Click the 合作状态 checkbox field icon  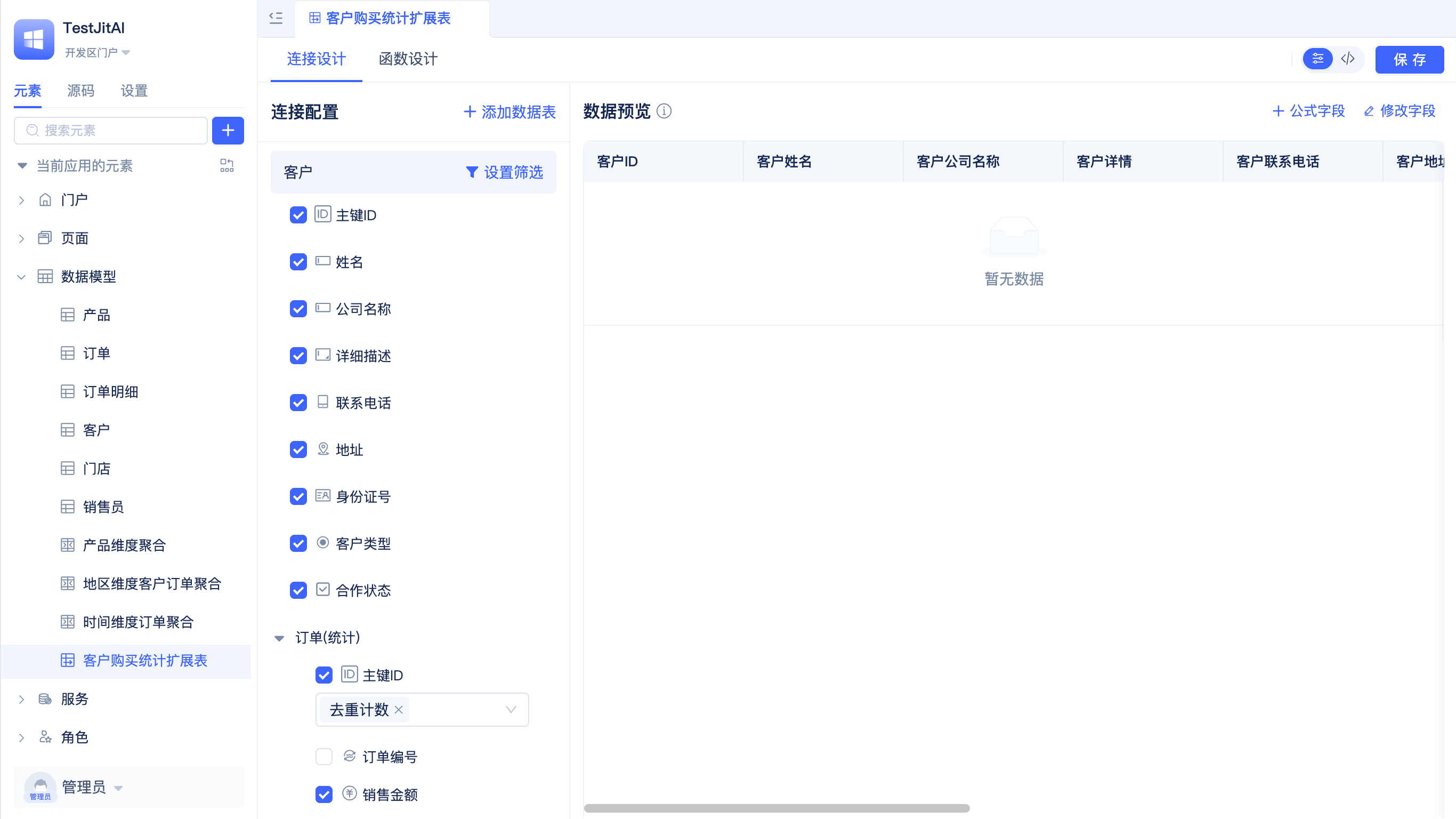pos(323,590)
